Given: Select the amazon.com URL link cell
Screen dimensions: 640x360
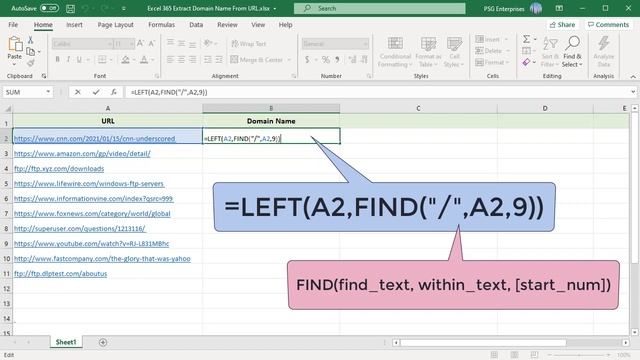Looking at the screenshot, I should point(107,153).
